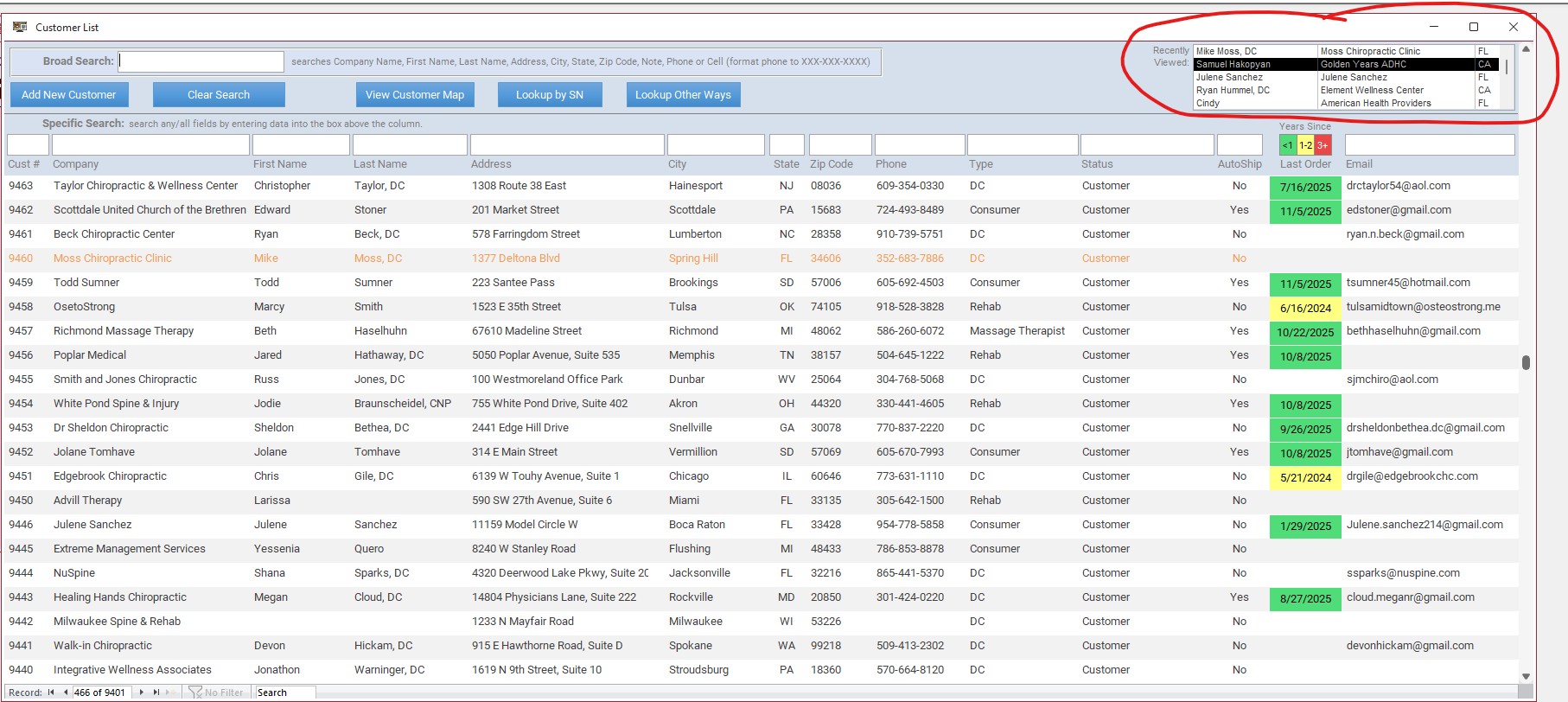This screenshot has height=702, width=1568.
Task: Click the Email filter box above column
Action: pyautogui.click(x=1430, y=145)
